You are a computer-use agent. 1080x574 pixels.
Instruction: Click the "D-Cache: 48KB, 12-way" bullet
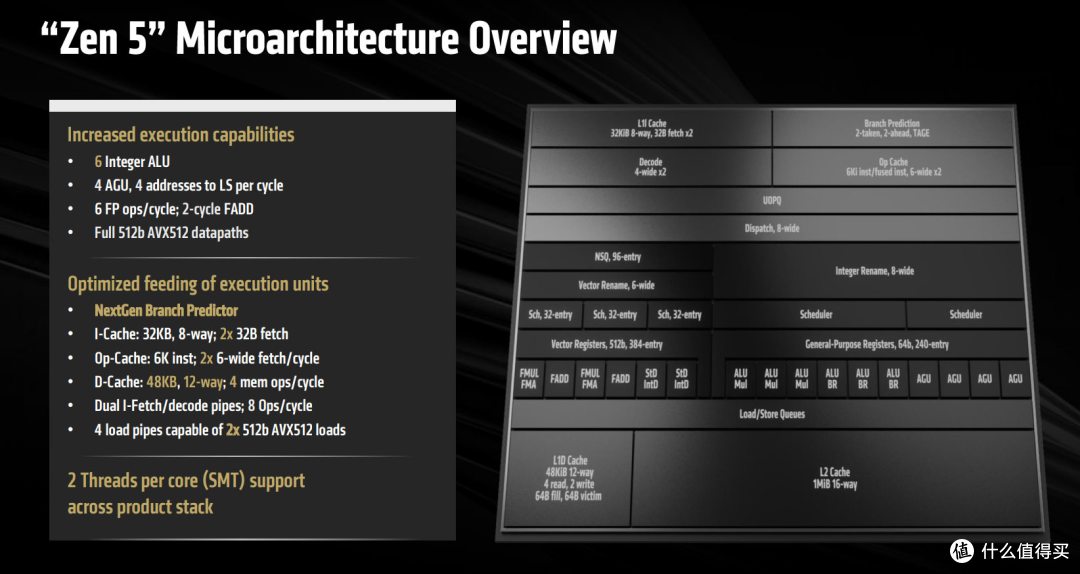pos(209,382)
